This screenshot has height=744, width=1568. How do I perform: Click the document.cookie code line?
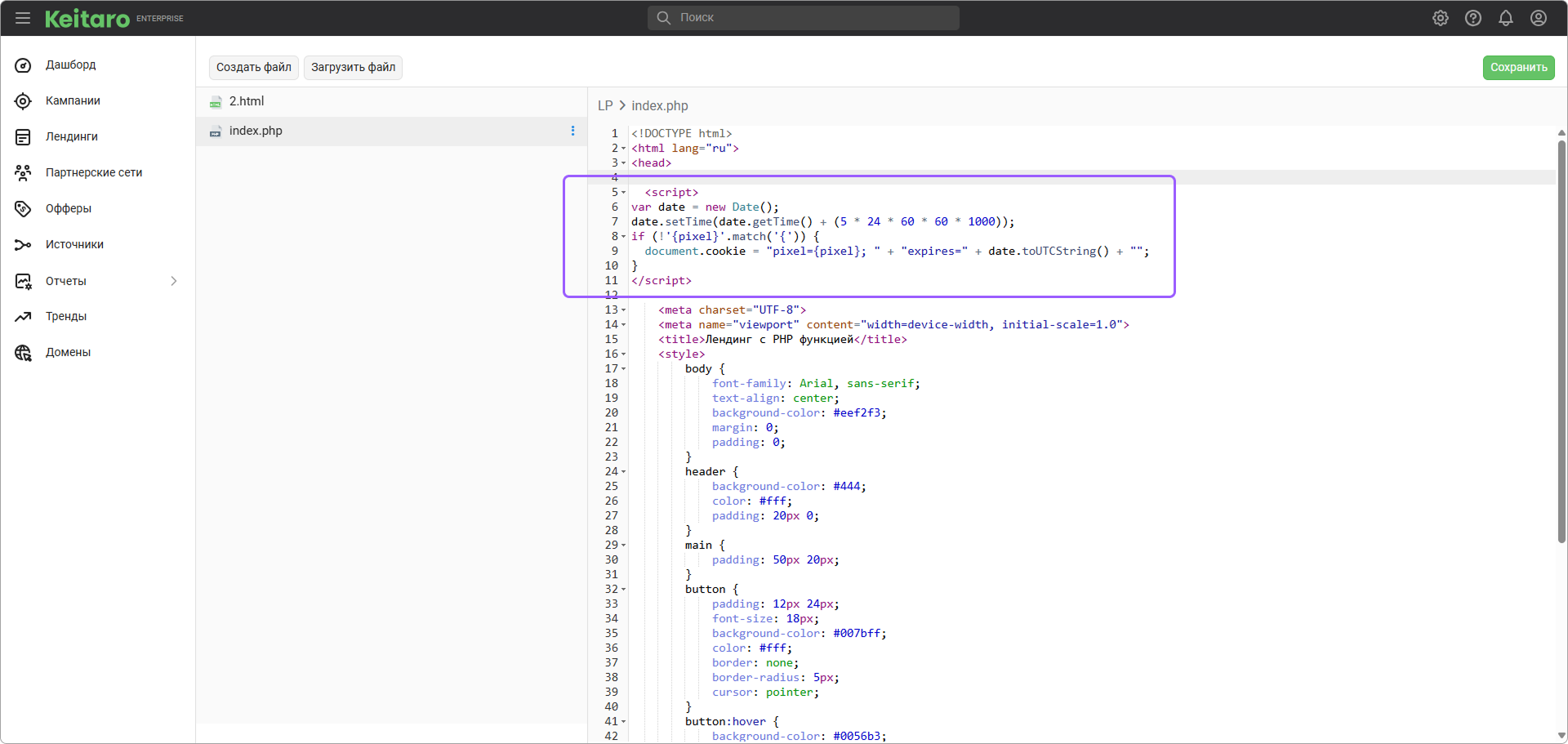tap(897, 252)
